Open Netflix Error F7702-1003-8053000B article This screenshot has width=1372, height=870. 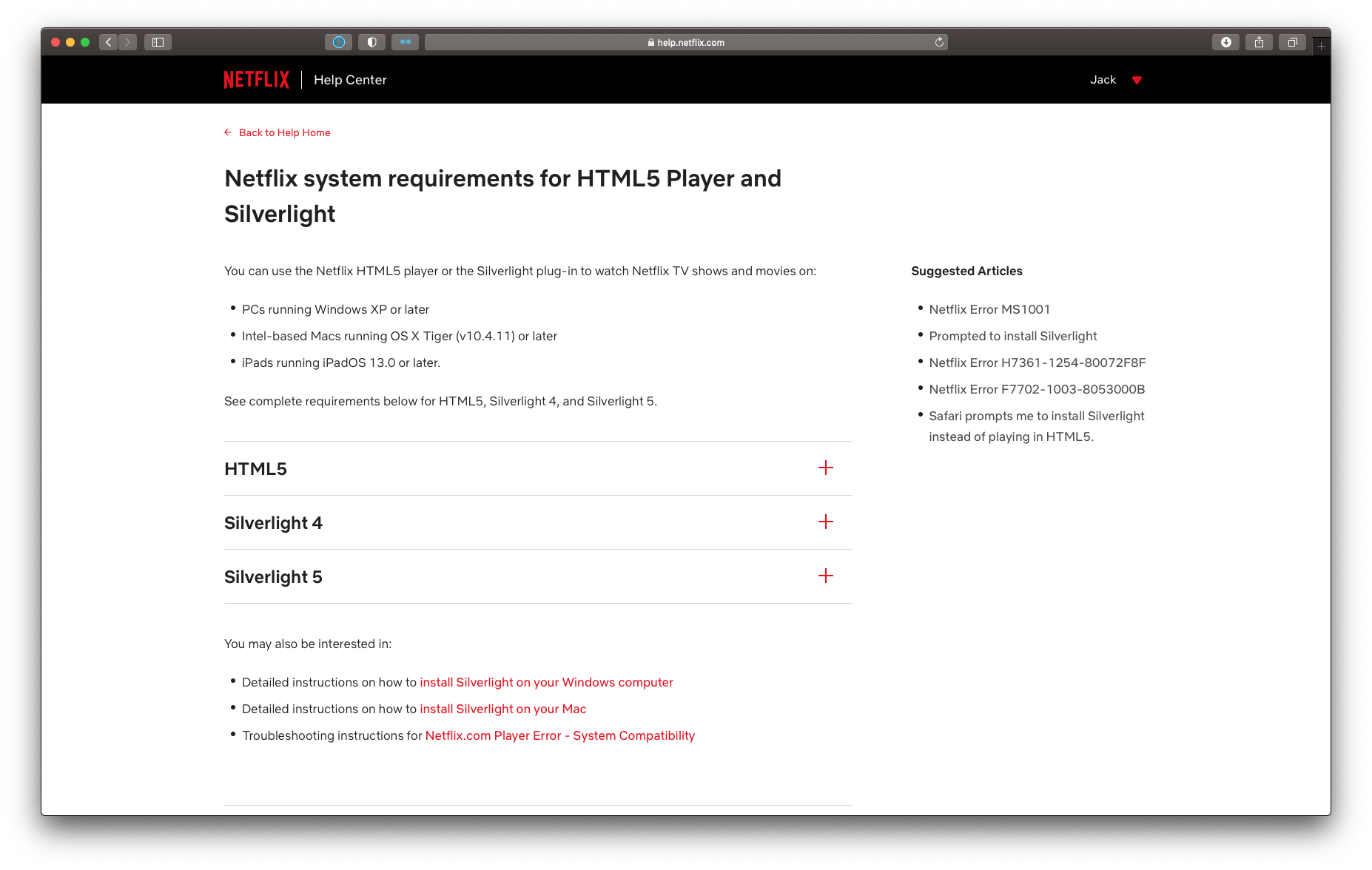[1037, 389]
